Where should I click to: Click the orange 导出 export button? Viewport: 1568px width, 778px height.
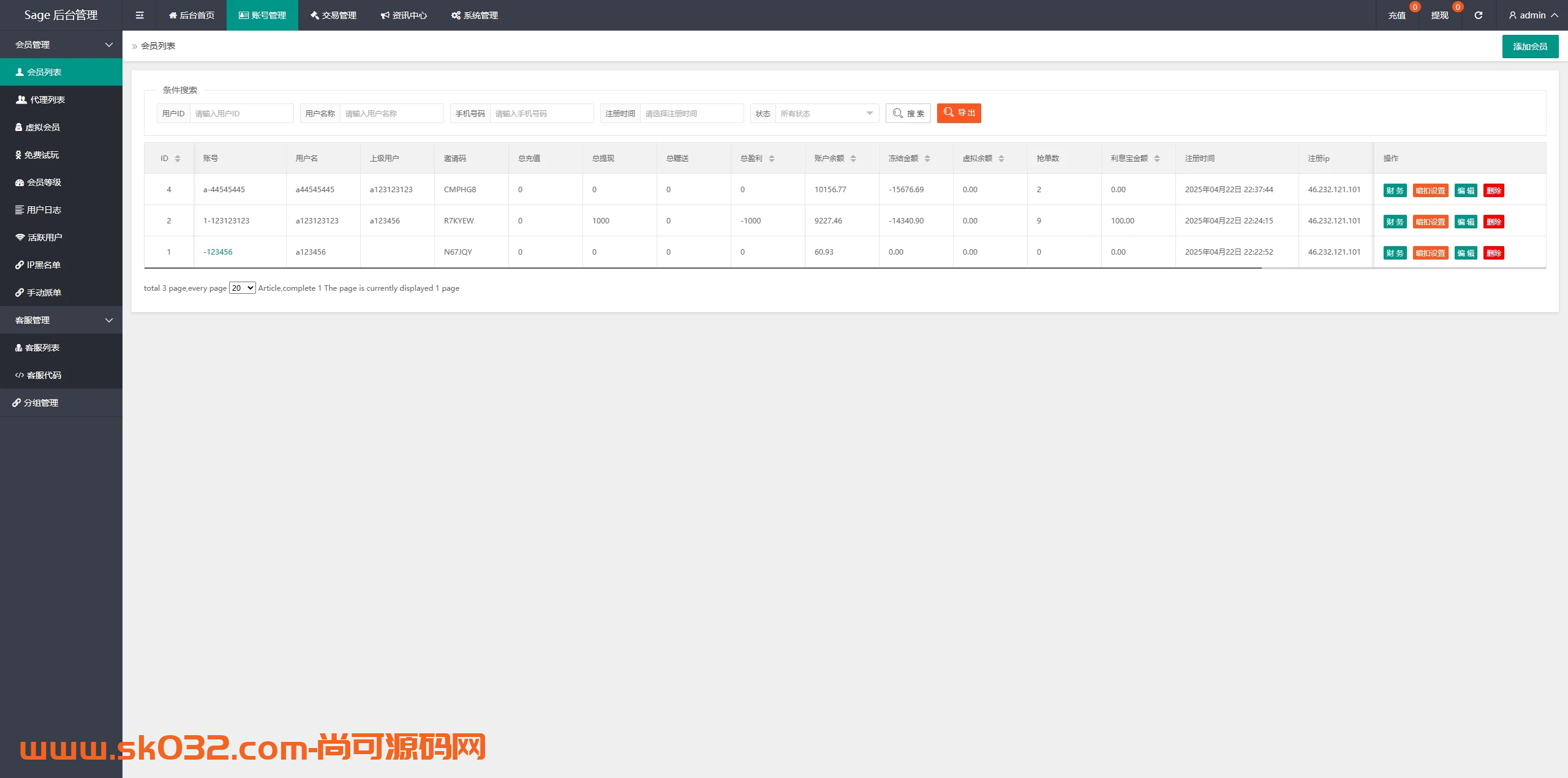(959, 113)
